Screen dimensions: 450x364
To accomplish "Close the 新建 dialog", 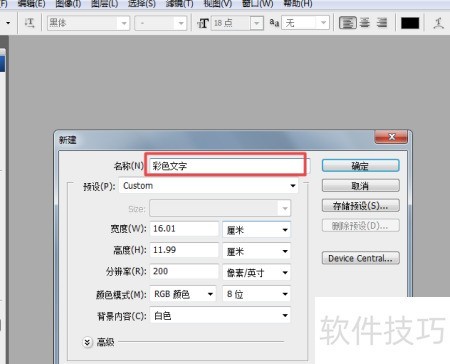I will (391, 137).
